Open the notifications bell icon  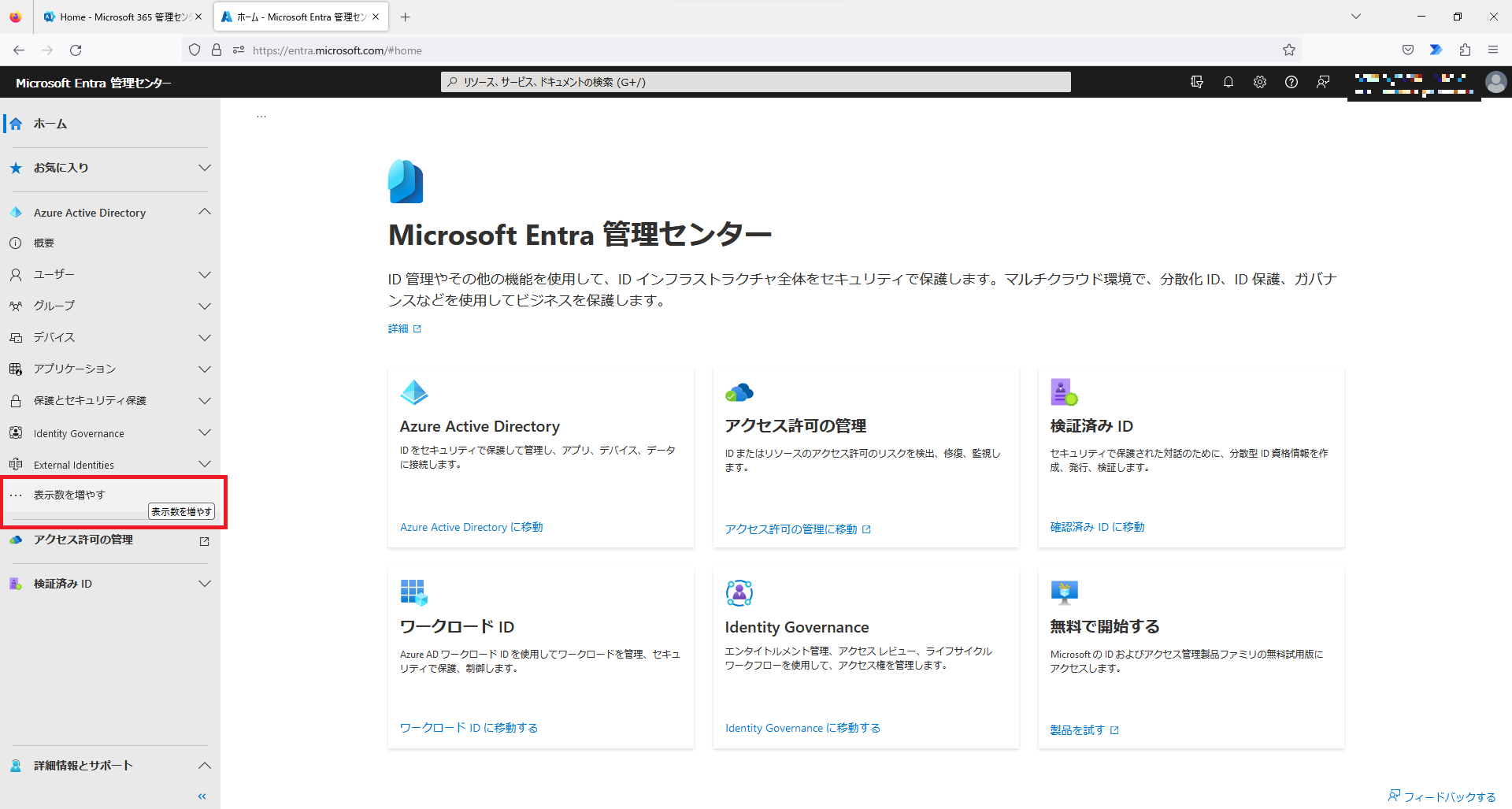1228,82
